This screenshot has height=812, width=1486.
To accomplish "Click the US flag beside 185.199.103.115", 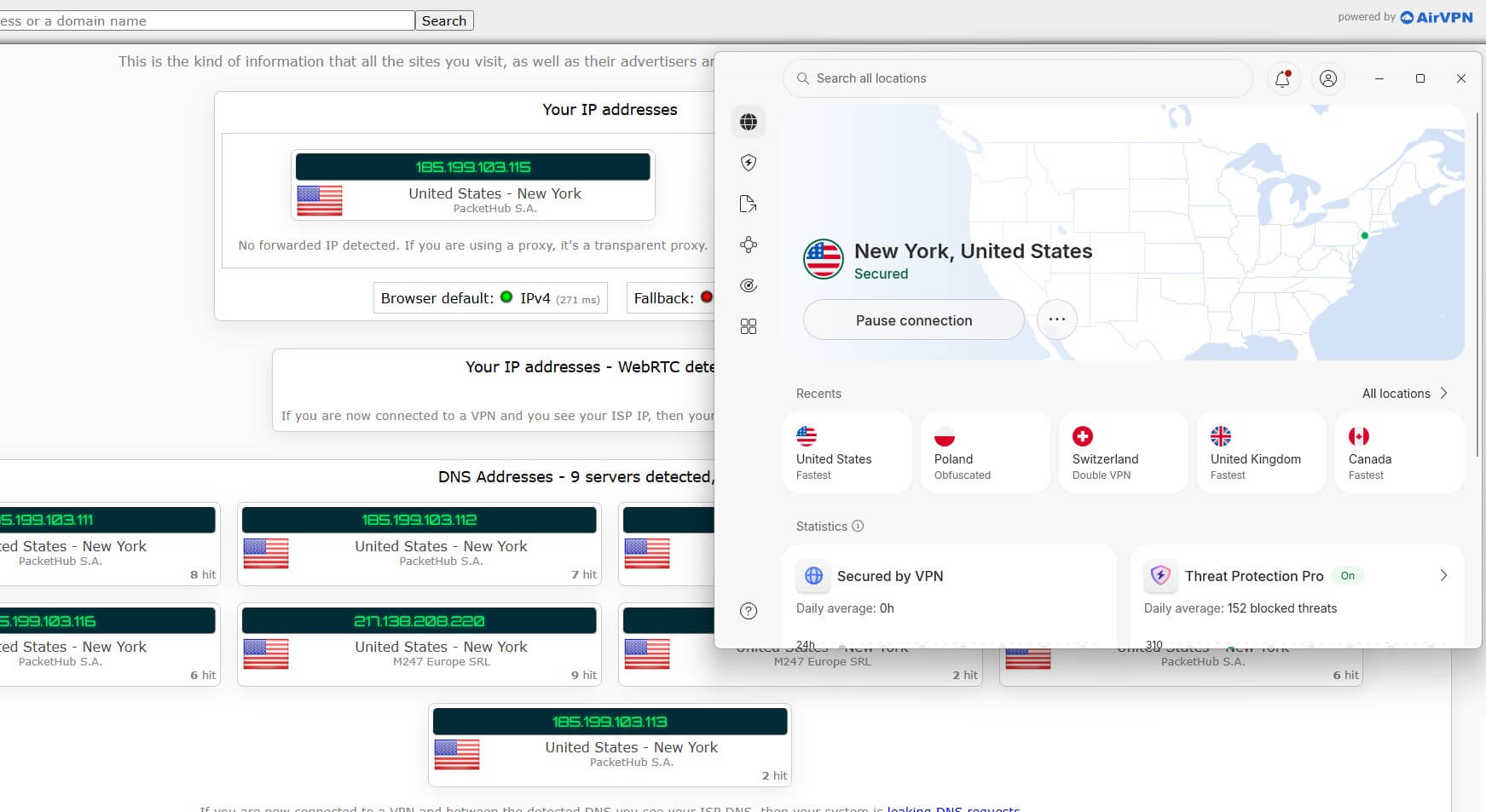I will pyautogui.click(x=320, y=201).
